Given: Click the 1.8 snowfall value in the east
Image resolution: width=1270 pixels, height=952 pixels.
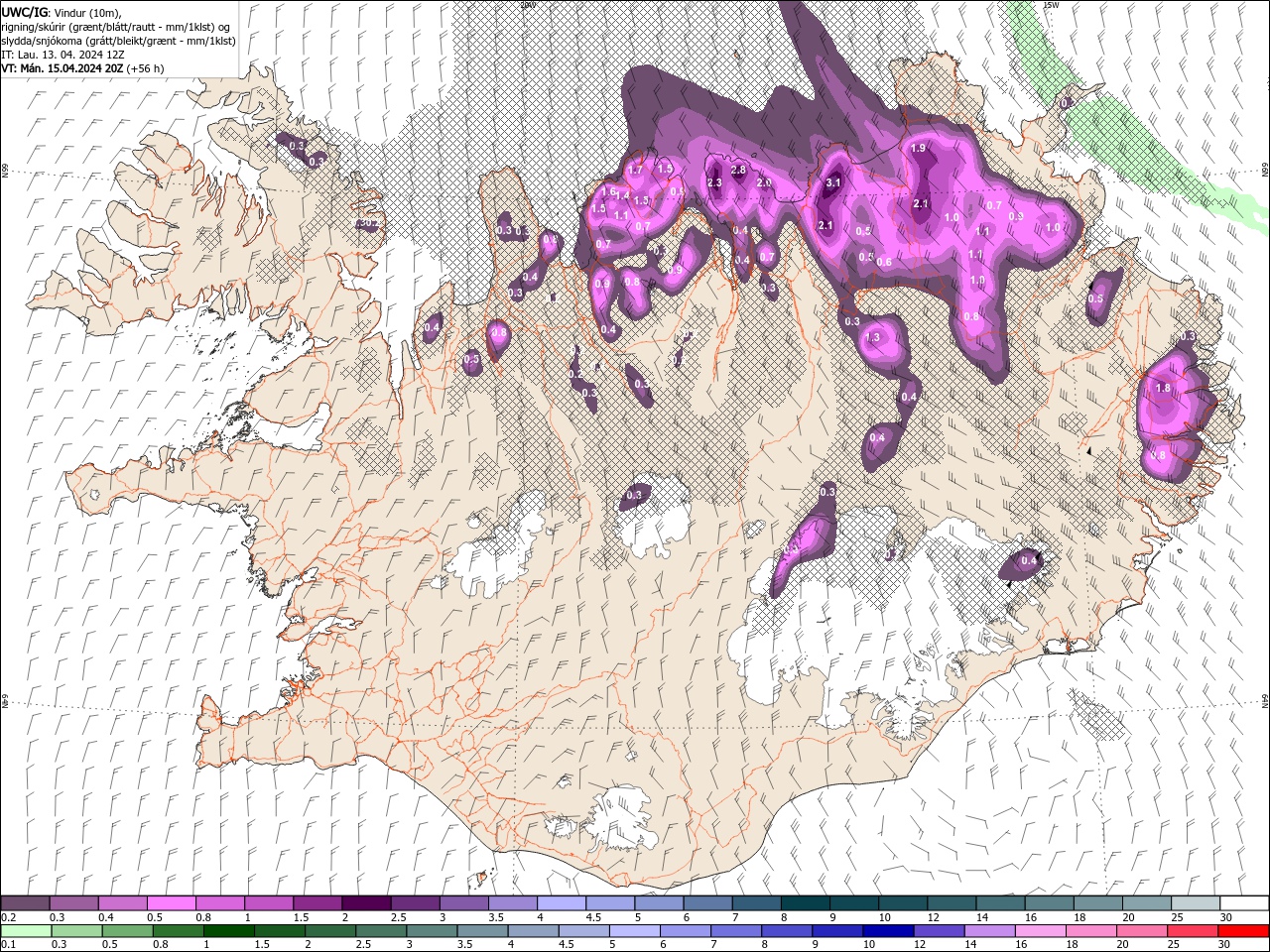Looking at the screenshot, I should tap(1164, 388).
